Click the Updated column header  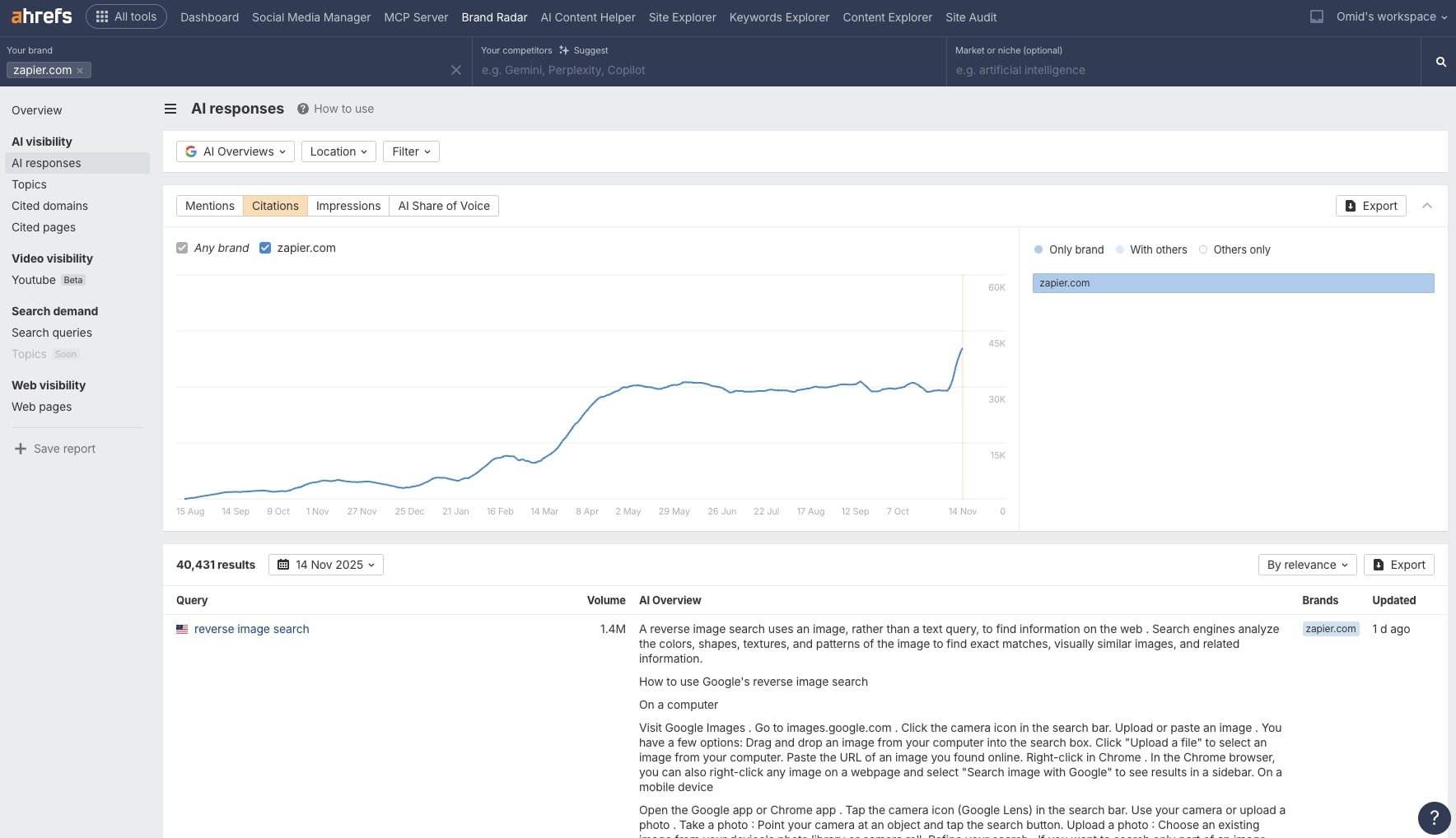coord(1393,600)
